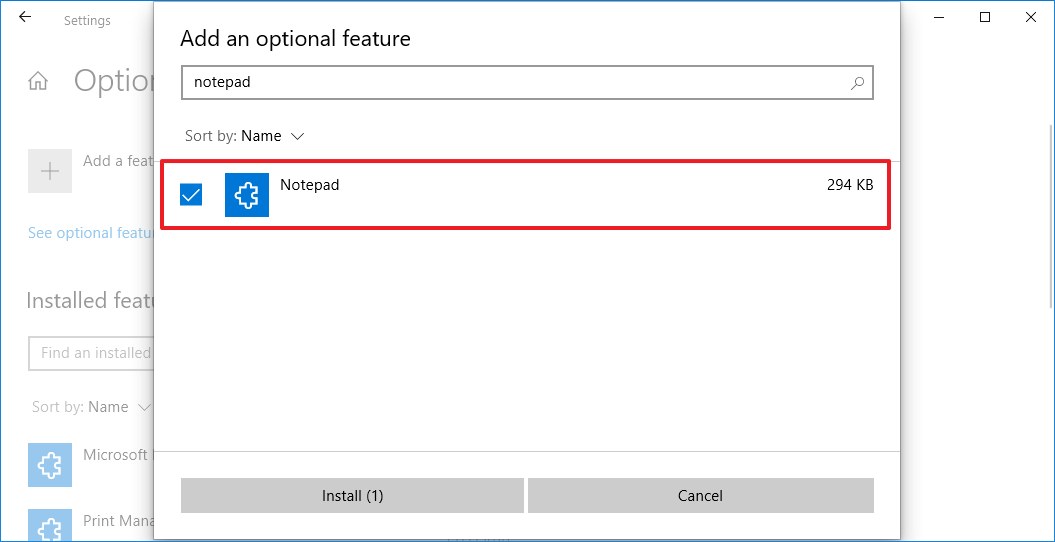Select the Print Management installed feature entry
1055x542 pixels.
(x=90, y=525)
